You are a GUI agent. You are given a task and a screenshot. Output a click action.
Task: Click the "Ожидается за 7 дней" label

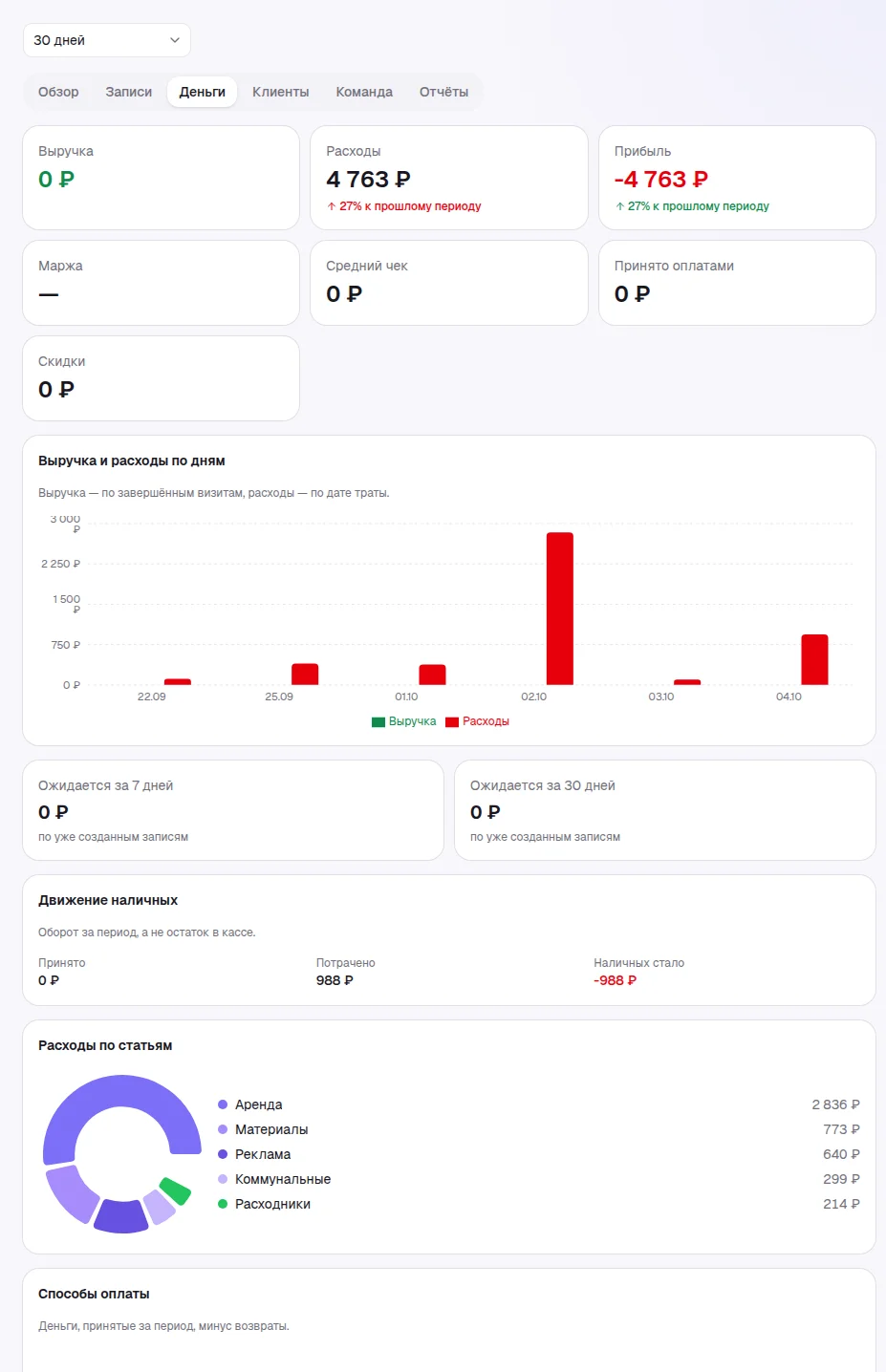[106, 785]
